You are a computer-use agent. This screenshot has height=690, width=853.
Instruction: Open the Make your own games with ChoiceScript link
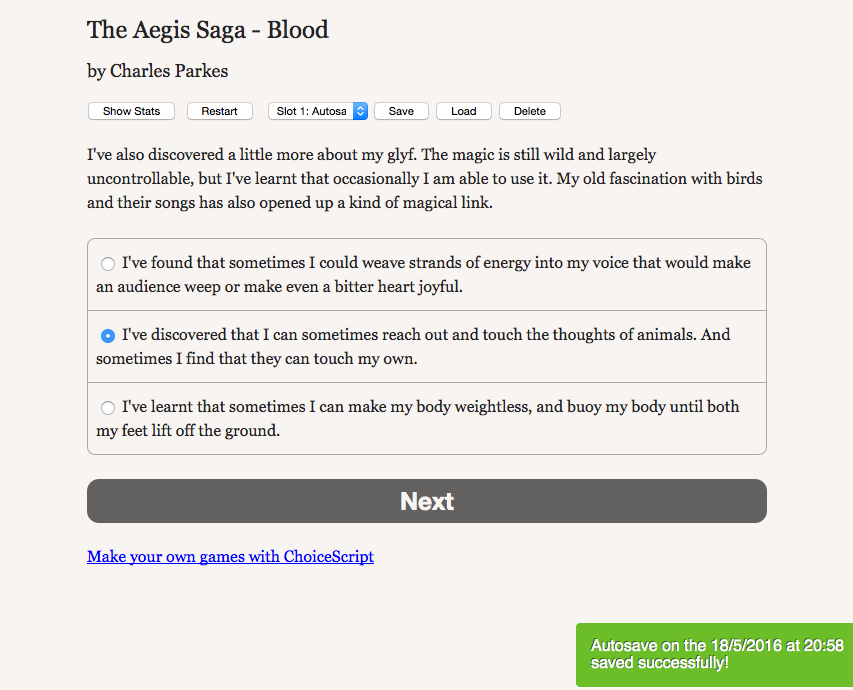tap(230, 556)
